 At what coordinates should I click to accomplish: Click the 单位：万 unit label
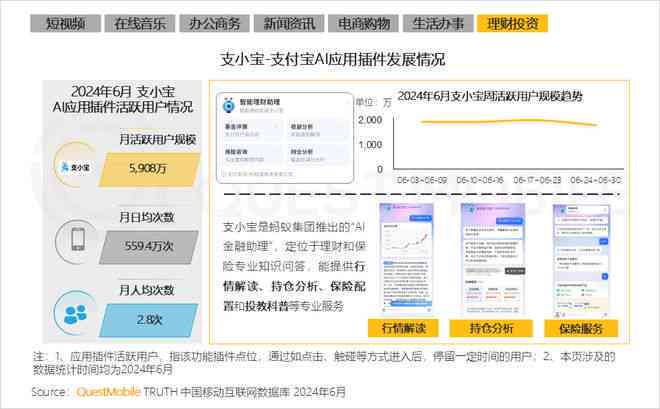pyautogui.click(x=373, y=102)
